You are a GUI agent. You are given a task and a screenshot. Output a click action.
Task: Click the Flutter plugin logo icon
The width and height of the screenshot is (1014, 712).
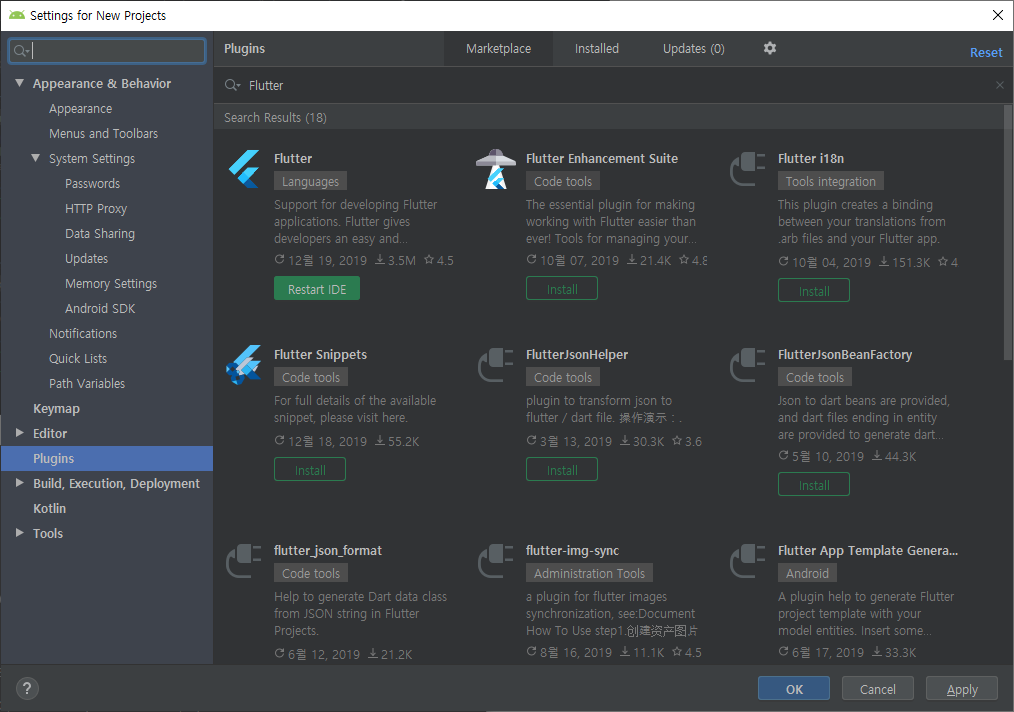(x=244, y=169)
